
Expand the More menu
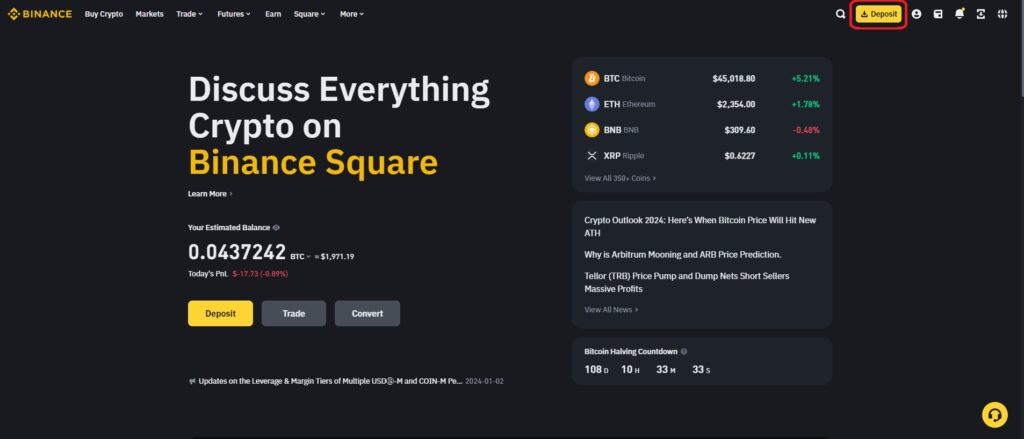(x=351, y=14)
